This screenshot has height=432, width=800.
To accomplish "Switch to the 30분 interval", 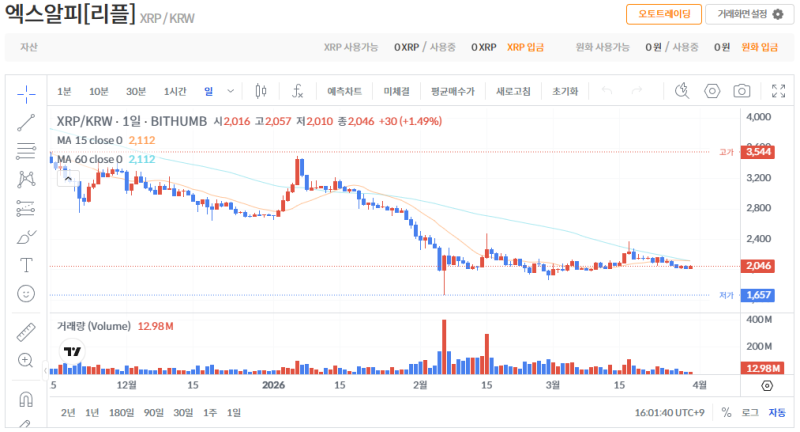I will (x=136, y=91).
